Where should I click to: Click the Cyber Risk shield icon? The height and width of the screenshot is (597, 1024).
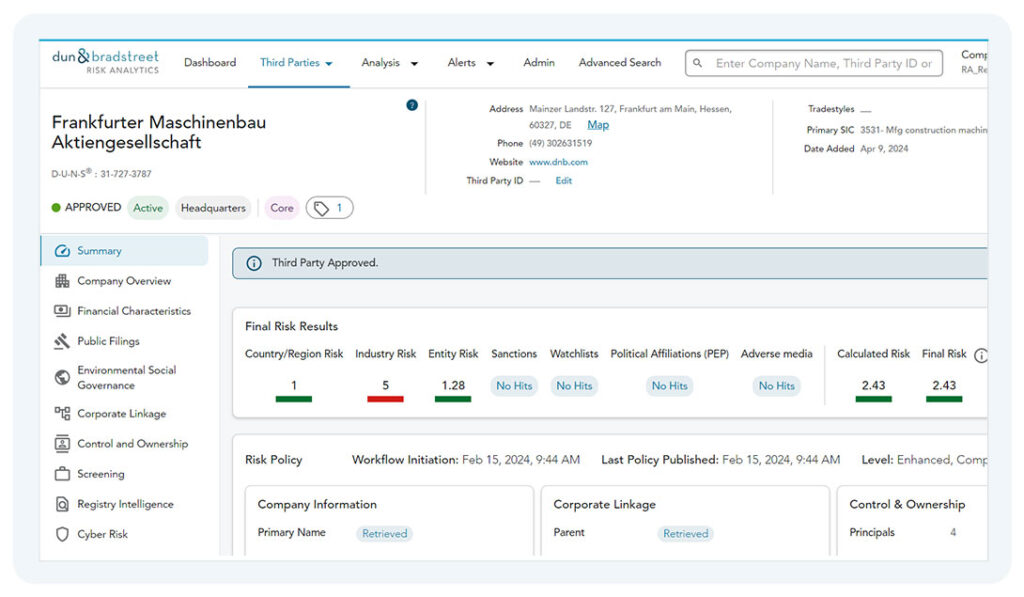[x=62, y=534]
